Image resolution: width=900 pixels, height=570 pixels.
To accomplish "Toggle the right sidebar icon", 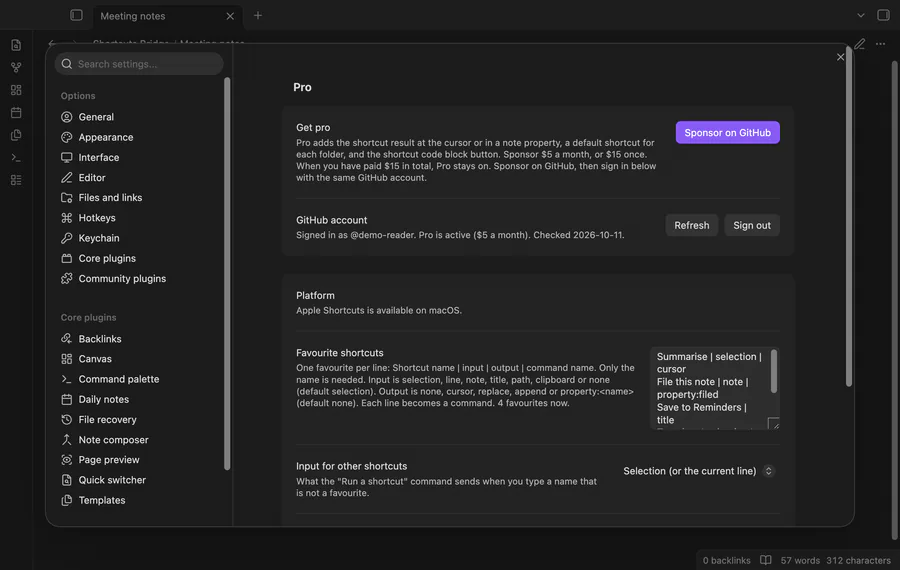I will [883, 15].
